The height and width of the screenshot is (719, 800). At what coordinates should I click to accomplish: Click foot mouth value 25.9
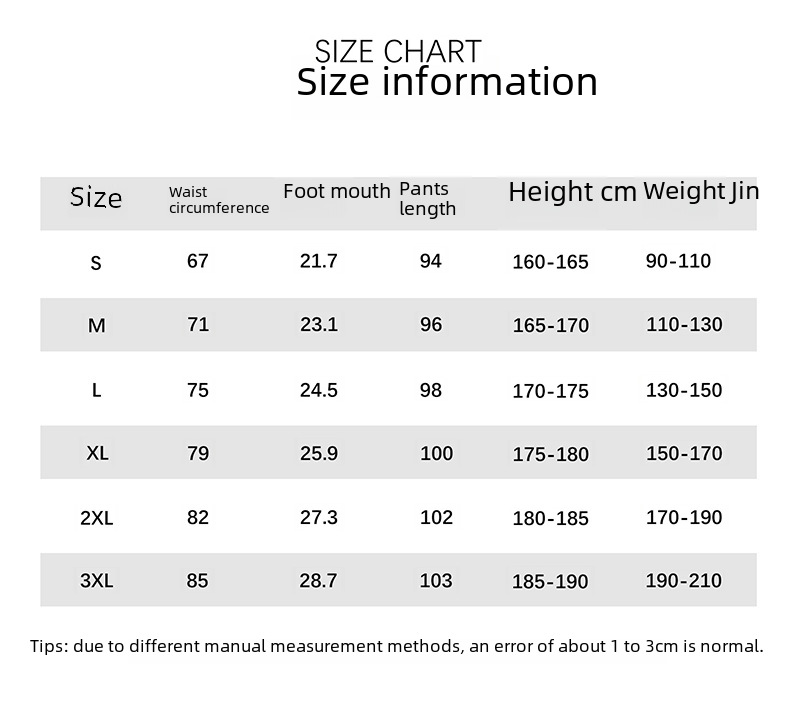pos(319,454)
